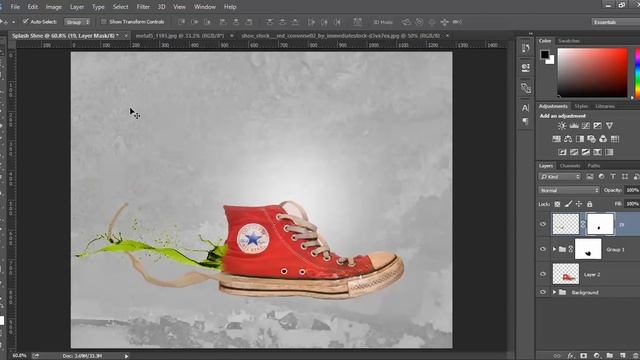Create new fill or adjustment layer
640x360 pixels.
[x=596, y=356]
